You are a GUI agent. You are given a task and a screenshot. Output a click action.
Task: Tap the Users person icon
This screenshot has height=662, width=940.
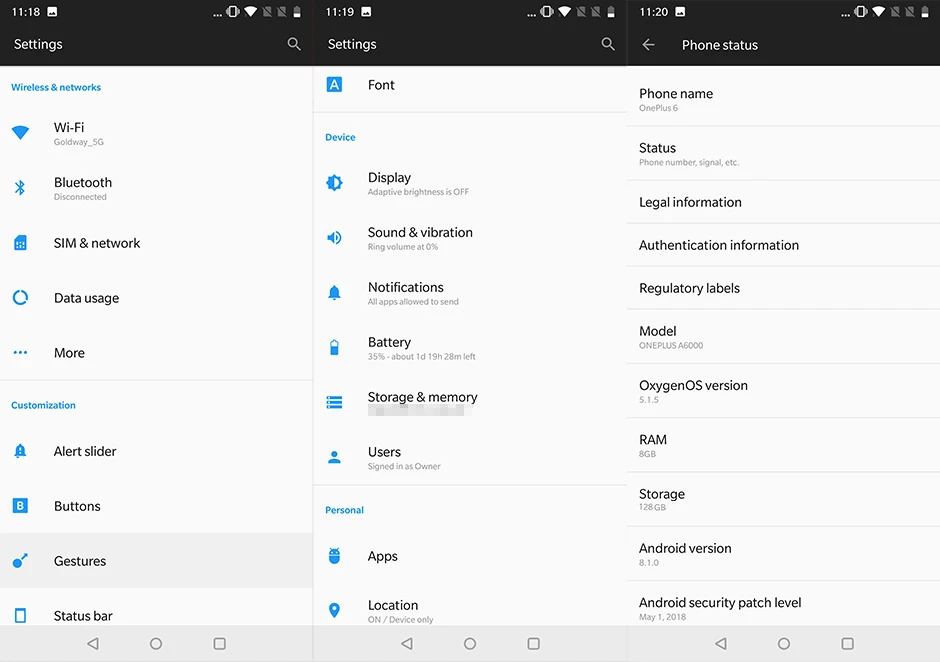pos(335,458)
